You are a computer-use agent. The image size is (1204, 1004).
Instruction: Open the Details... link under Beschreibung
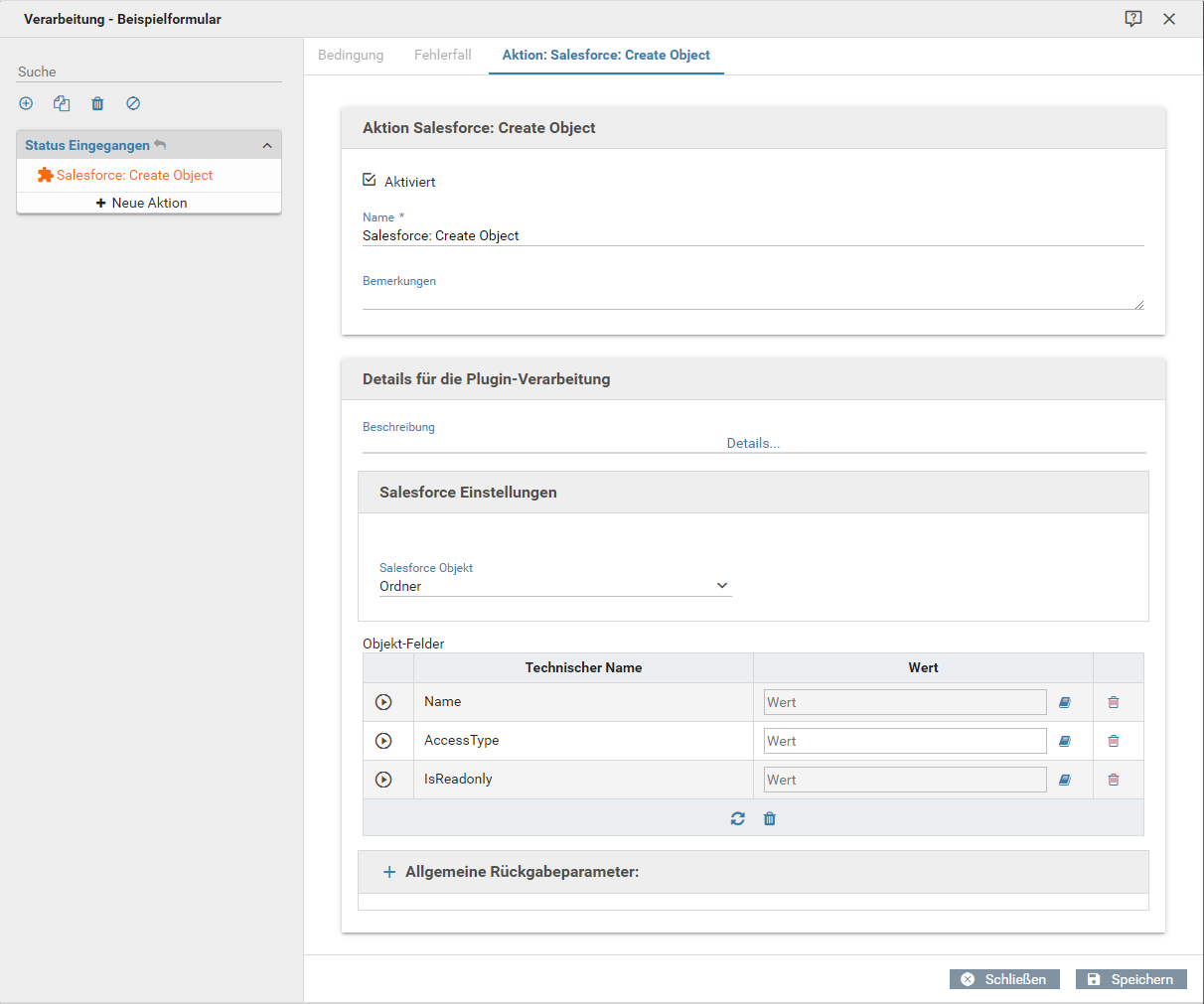[x=753, y=443]
